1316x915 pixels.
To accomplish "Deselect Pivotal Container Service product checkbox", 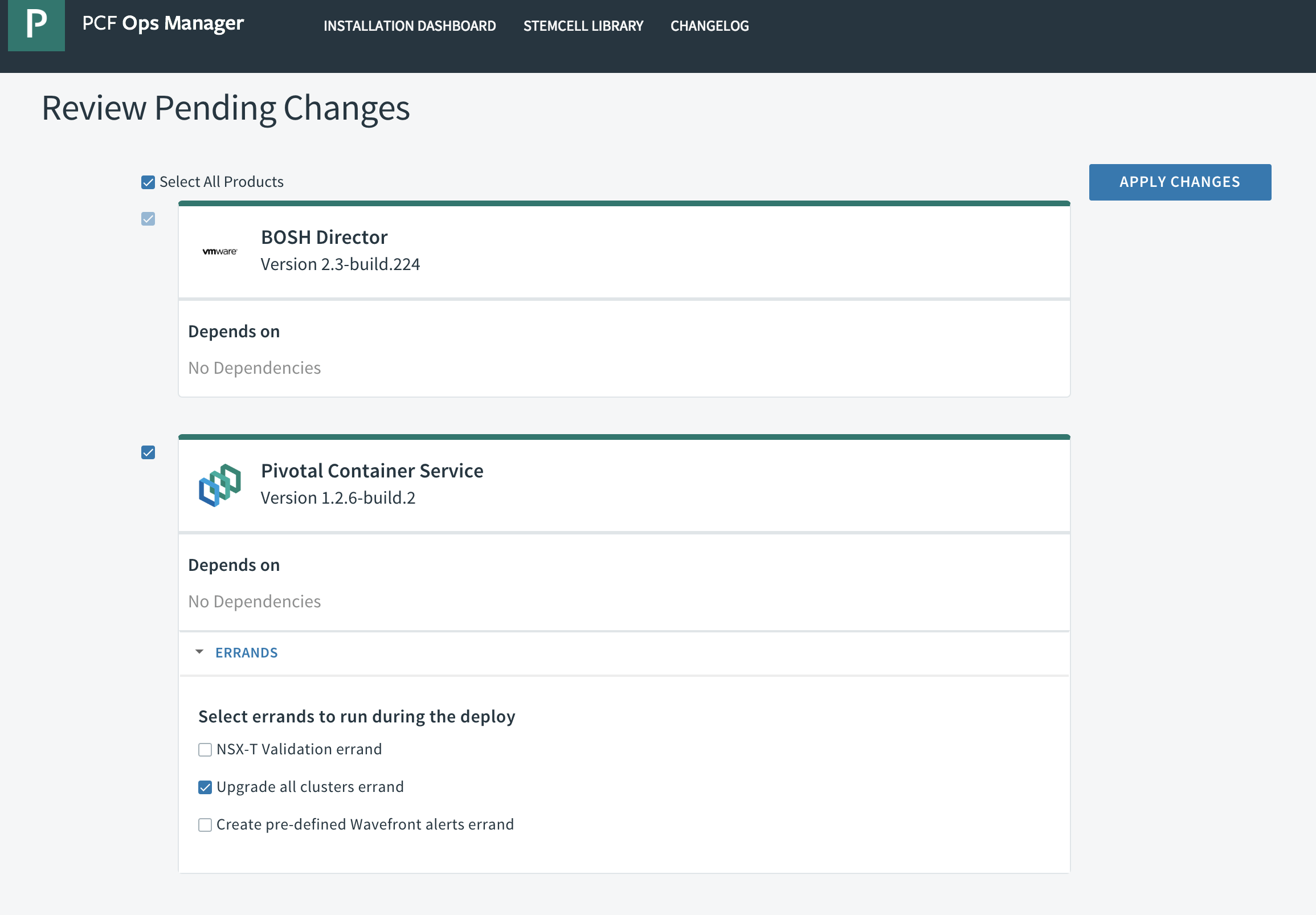I will click(x=148, y=453).
